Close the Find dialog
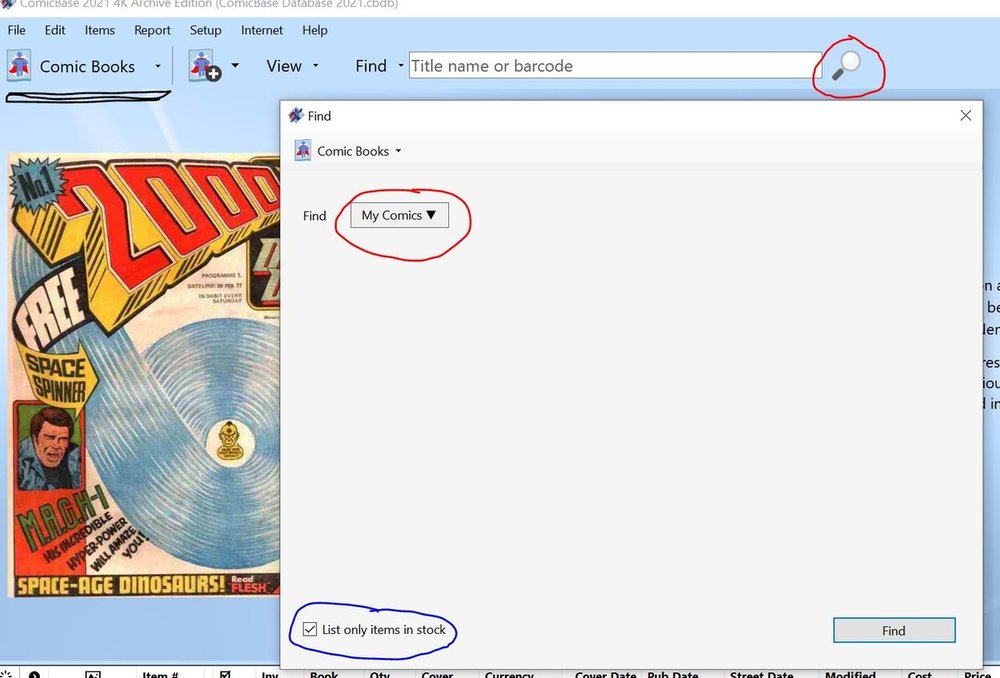 pos(965,116)
